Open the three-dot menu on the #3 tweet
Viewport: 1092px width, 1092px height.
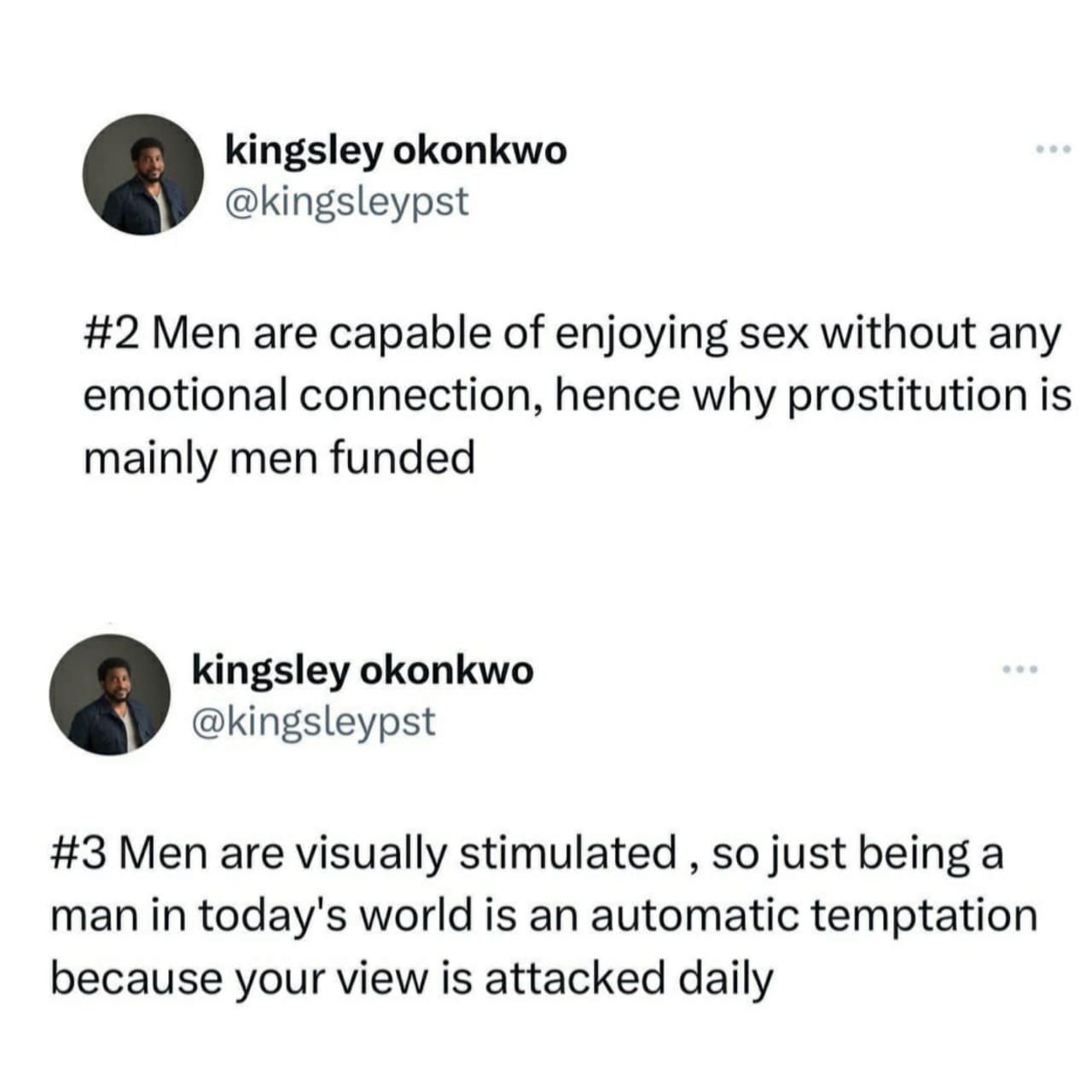click(x=1020, y=670)
